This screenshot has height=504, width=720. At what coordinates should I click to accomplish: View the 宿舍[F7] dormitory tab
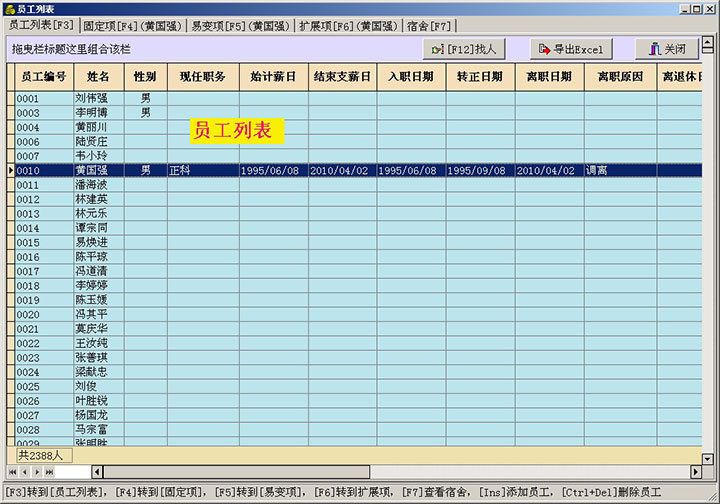tap(429, 25)
